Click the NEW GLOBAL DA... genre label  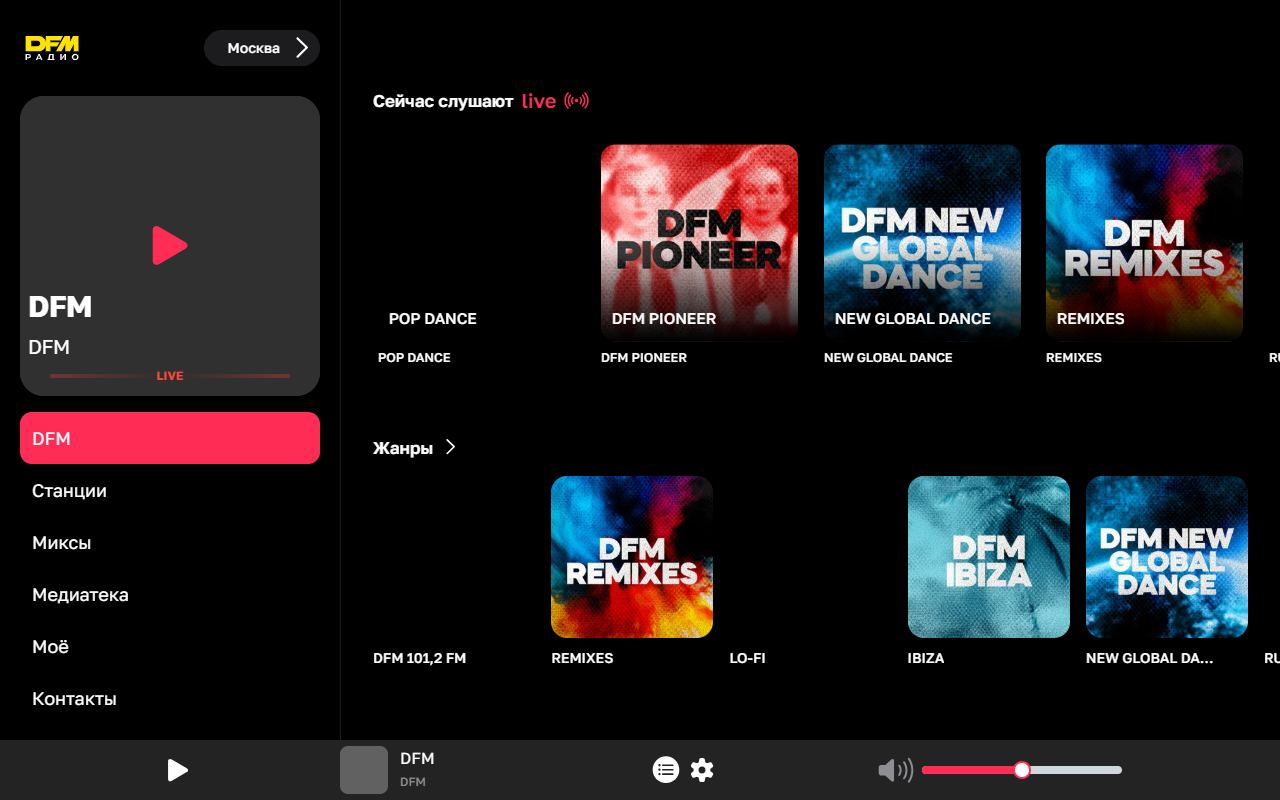pos(1150,659)
